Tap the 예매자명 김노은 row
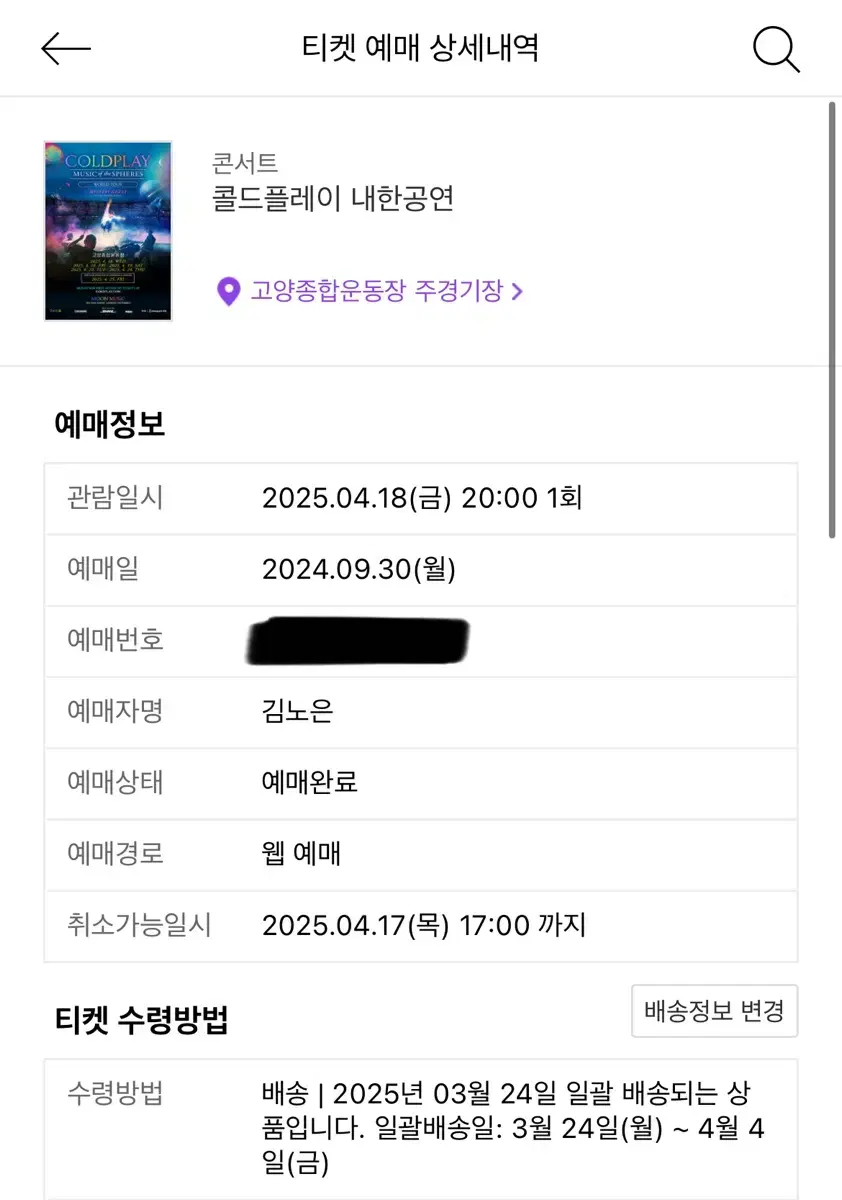 [x=421, y=713]
